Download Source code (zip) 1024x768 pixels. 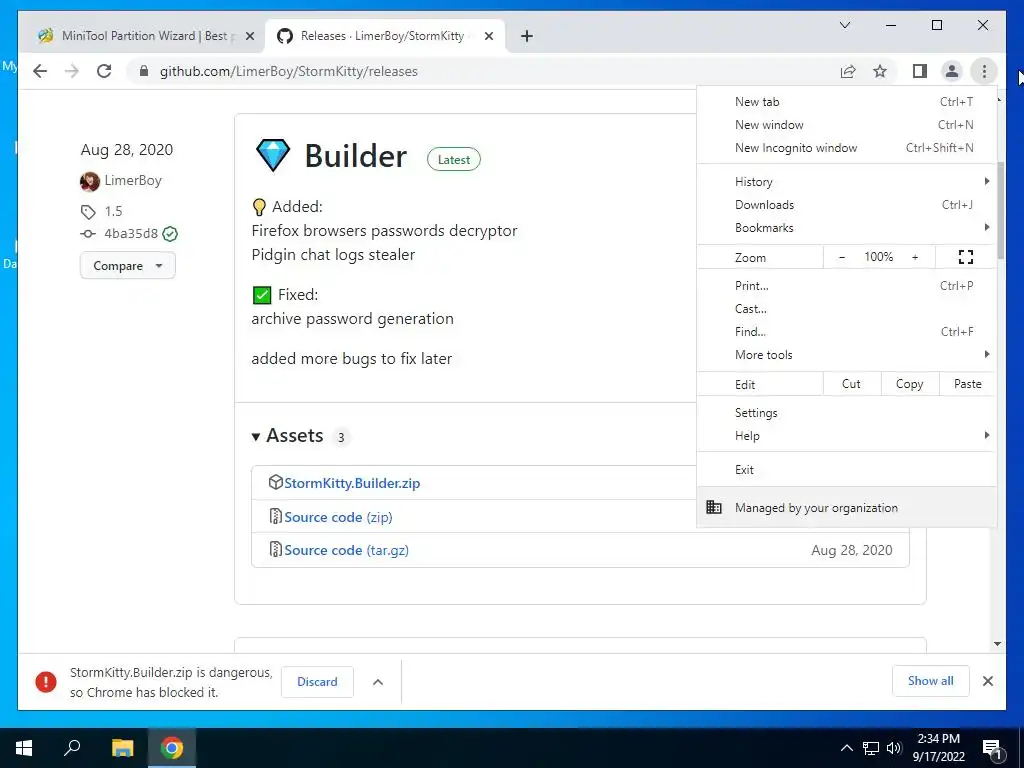338,517
